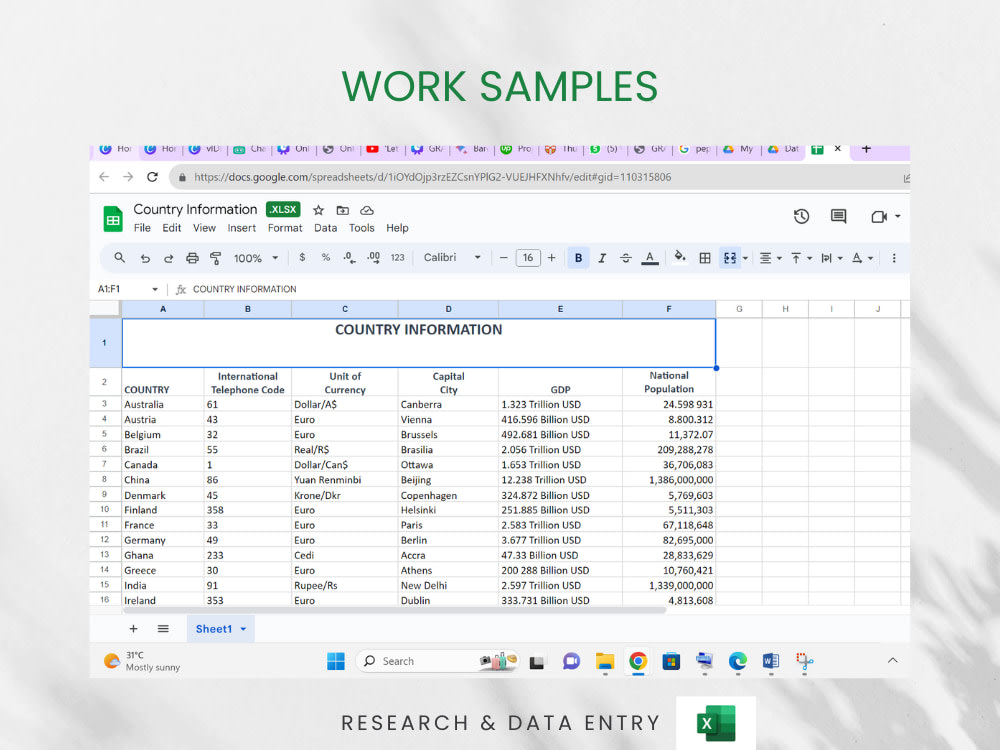The image size is (1000, 750).
Task: Open the Data menu
Action: pyautogui.click(x=325, y=228)
